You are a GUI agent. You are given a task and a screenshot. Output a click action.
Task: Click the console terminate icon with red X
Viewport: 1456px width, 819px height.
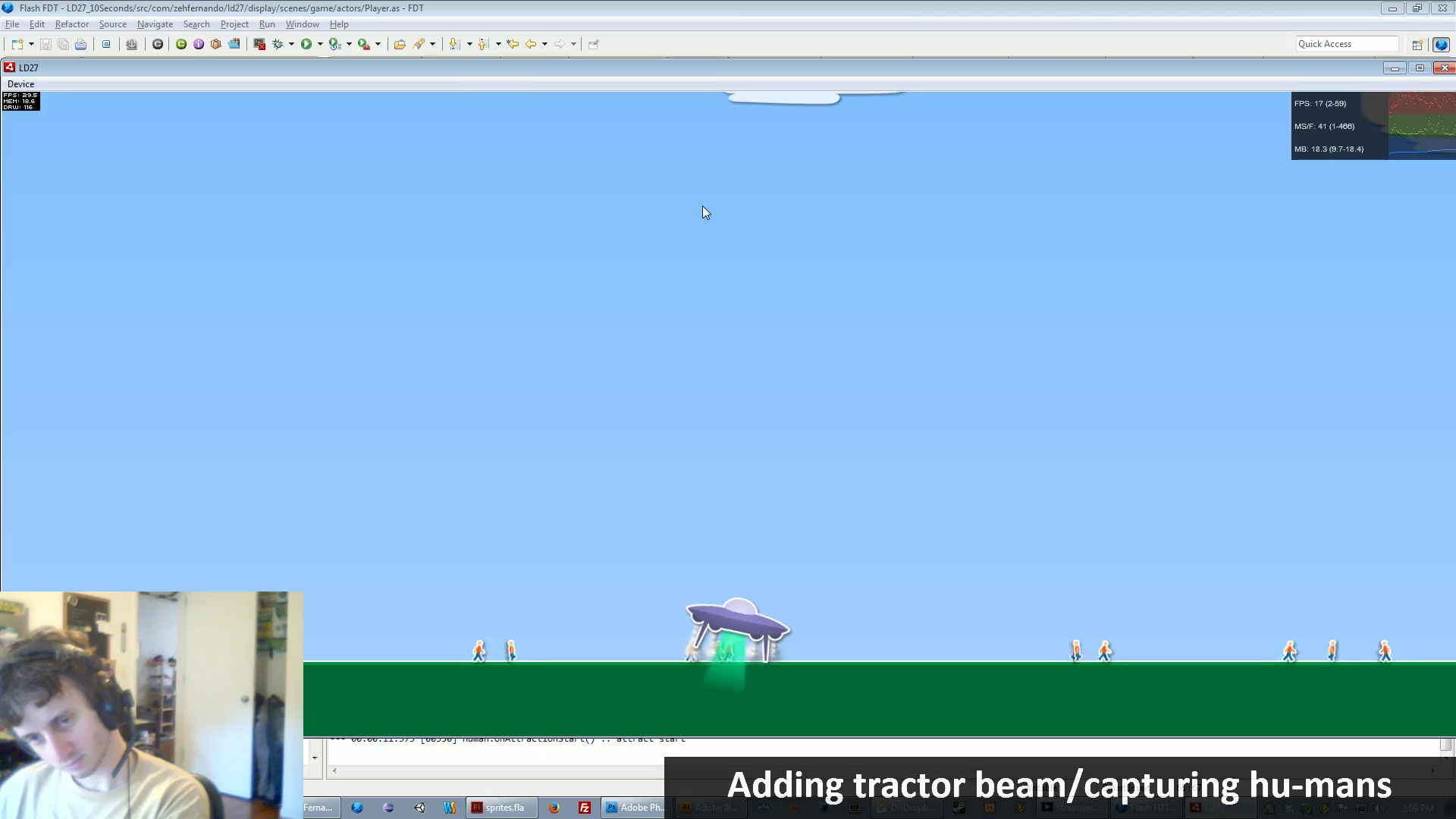(x=259, y=44)
